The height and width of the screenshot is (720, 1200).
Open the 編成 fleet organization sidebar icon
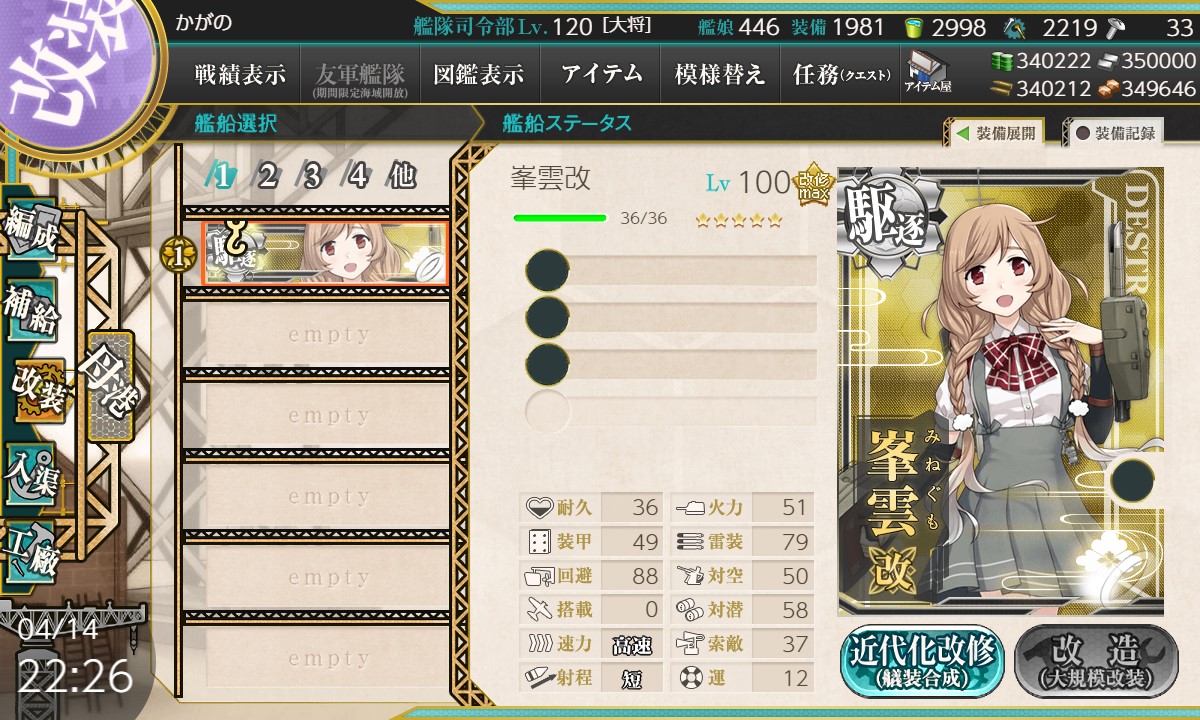point(32,232)
